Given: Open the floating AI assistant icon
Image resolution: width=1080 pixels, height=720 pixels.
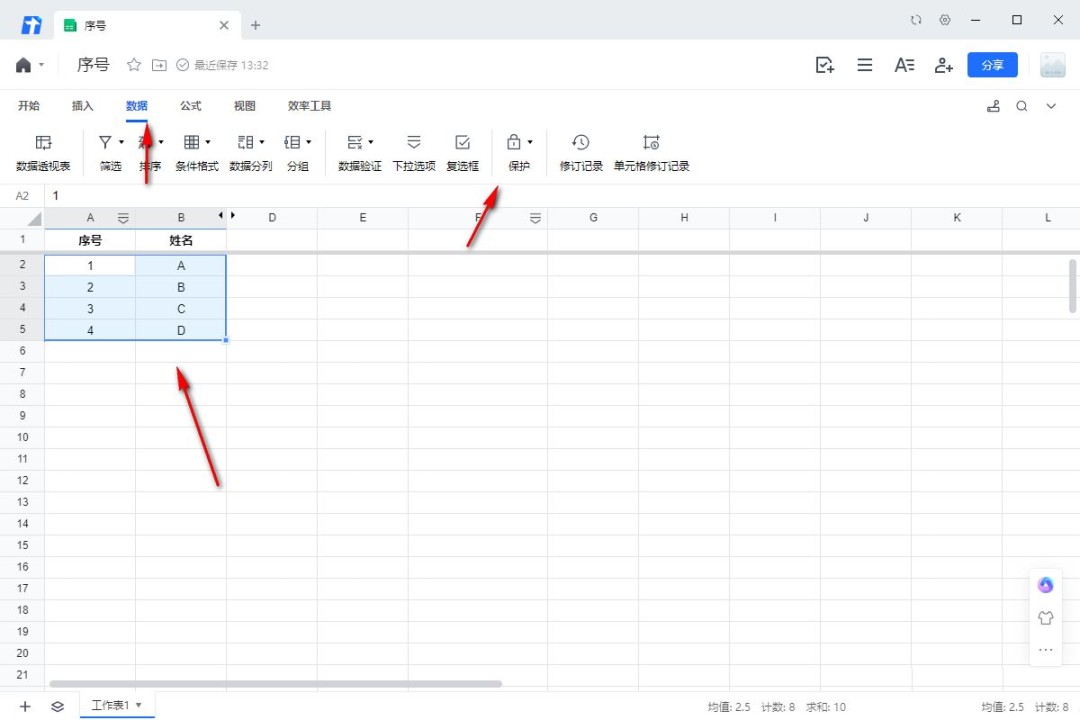Looking at the screenshot, I should click(x=1046, y=585).
